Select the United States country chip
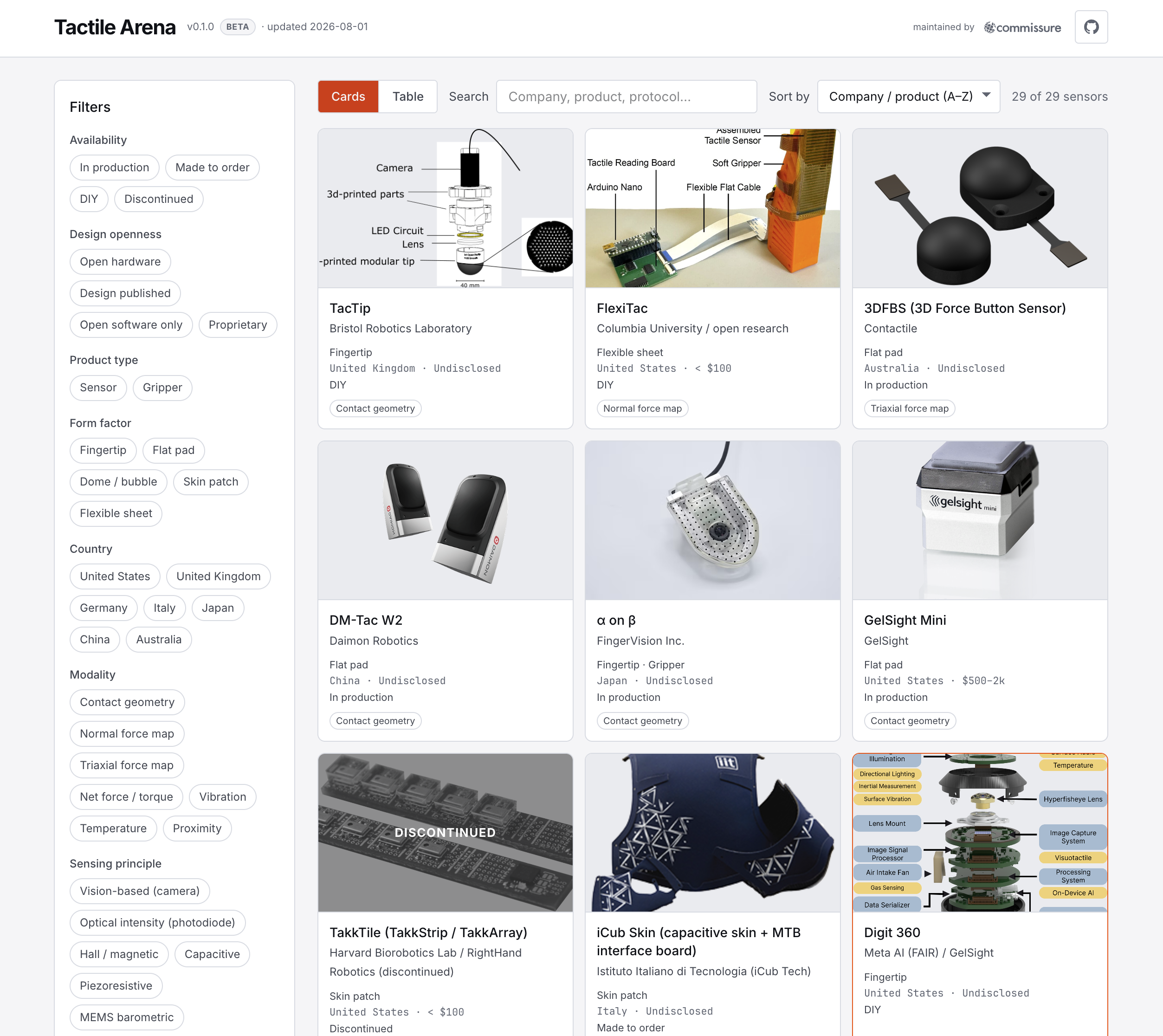The width and height of the screenshot is (1163, 1036). coord(115,576)
